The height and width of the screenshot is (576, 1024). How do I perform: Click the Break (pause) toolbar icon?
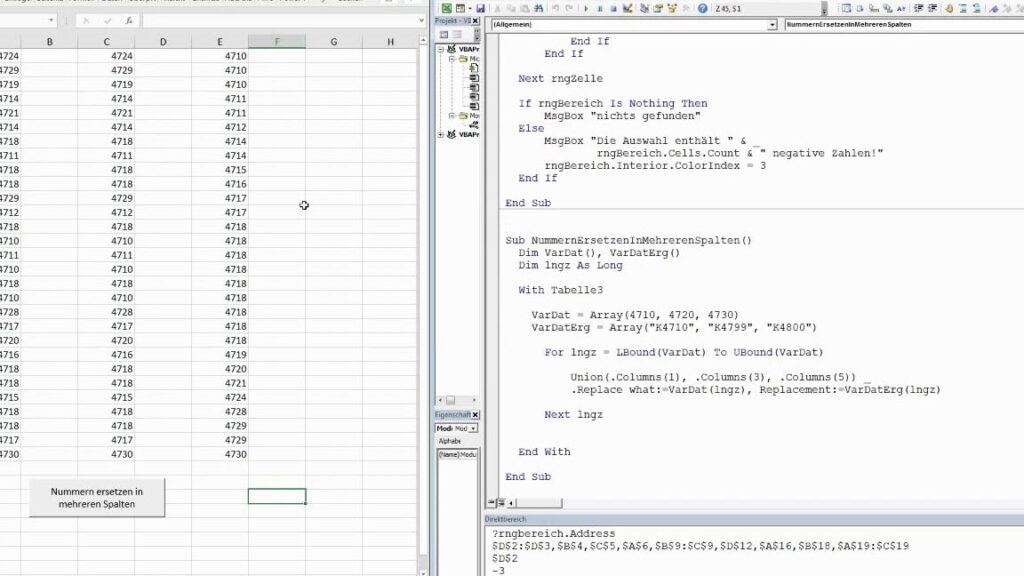click(599, 8)
